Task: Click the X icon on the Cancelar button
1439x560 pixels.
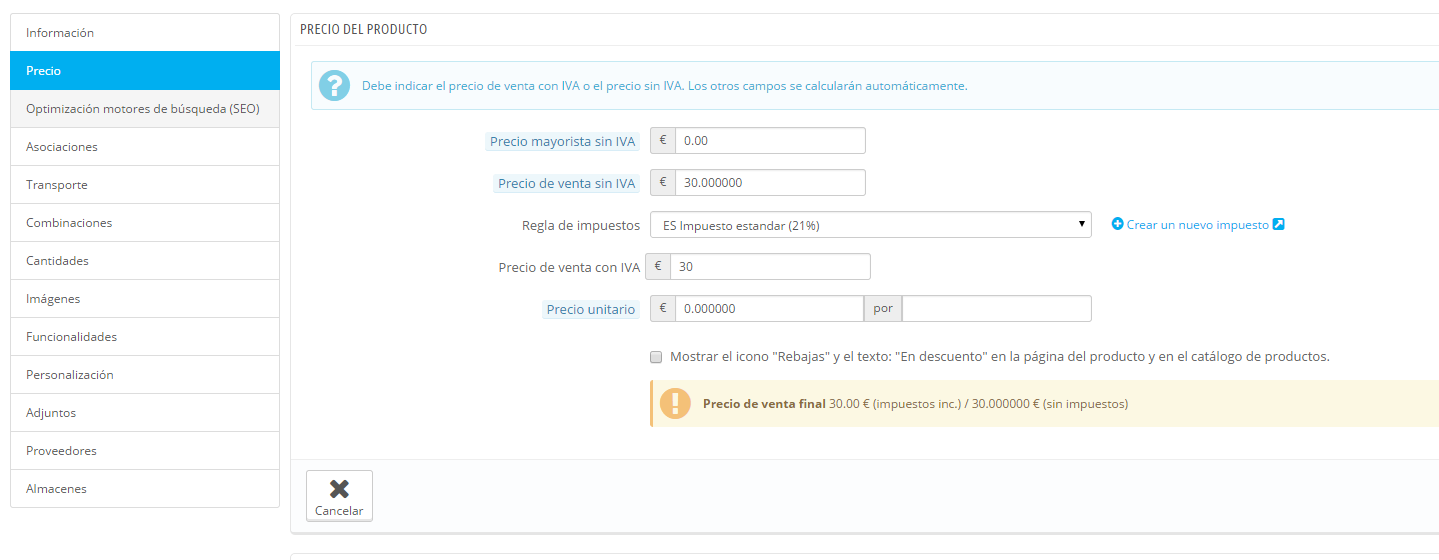Action: [x=339, y=488]
